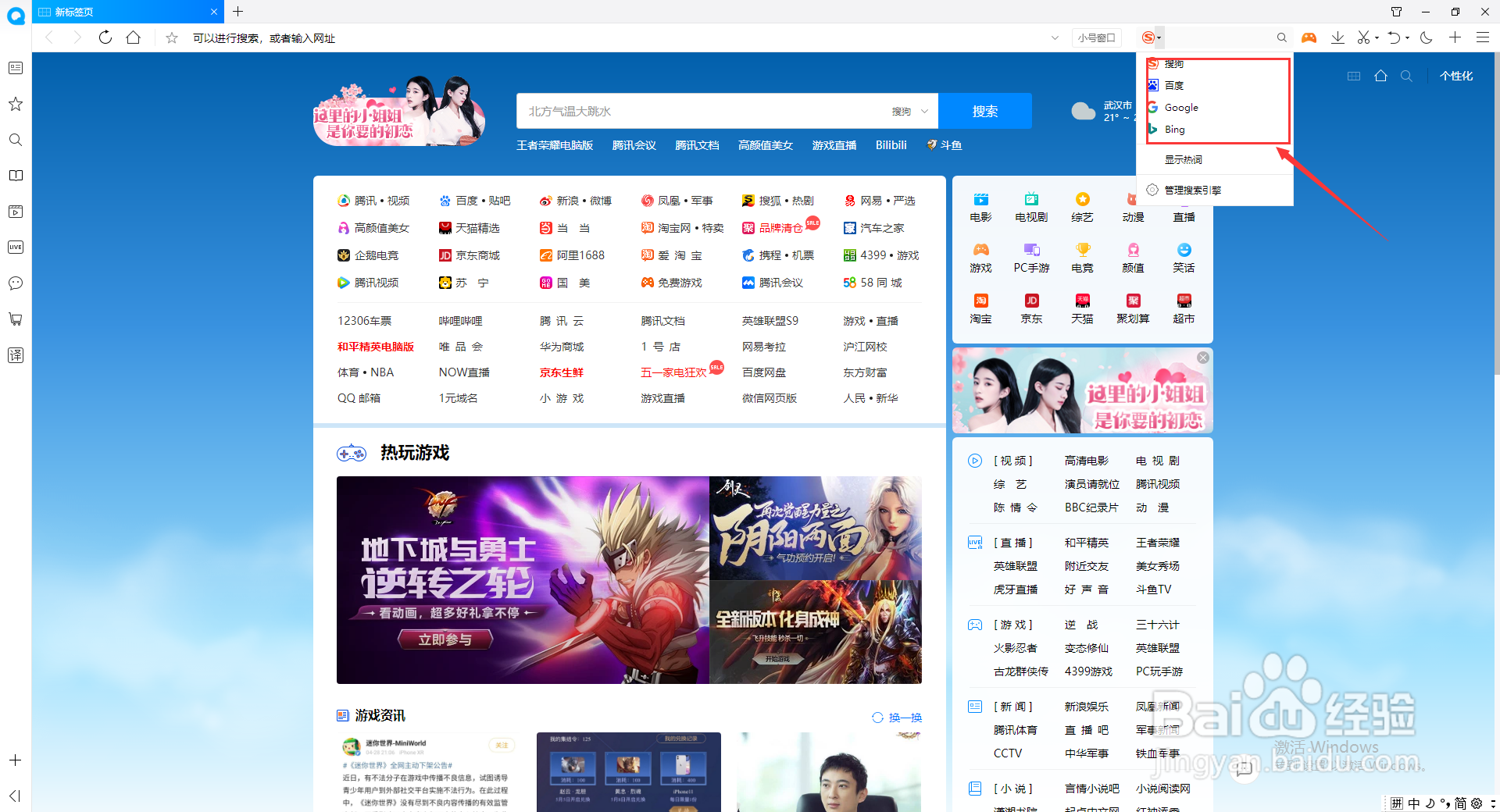The image size is (1500, 812).
Task: Expand the search engine selector dropdown
Action: coord(1159,37)
